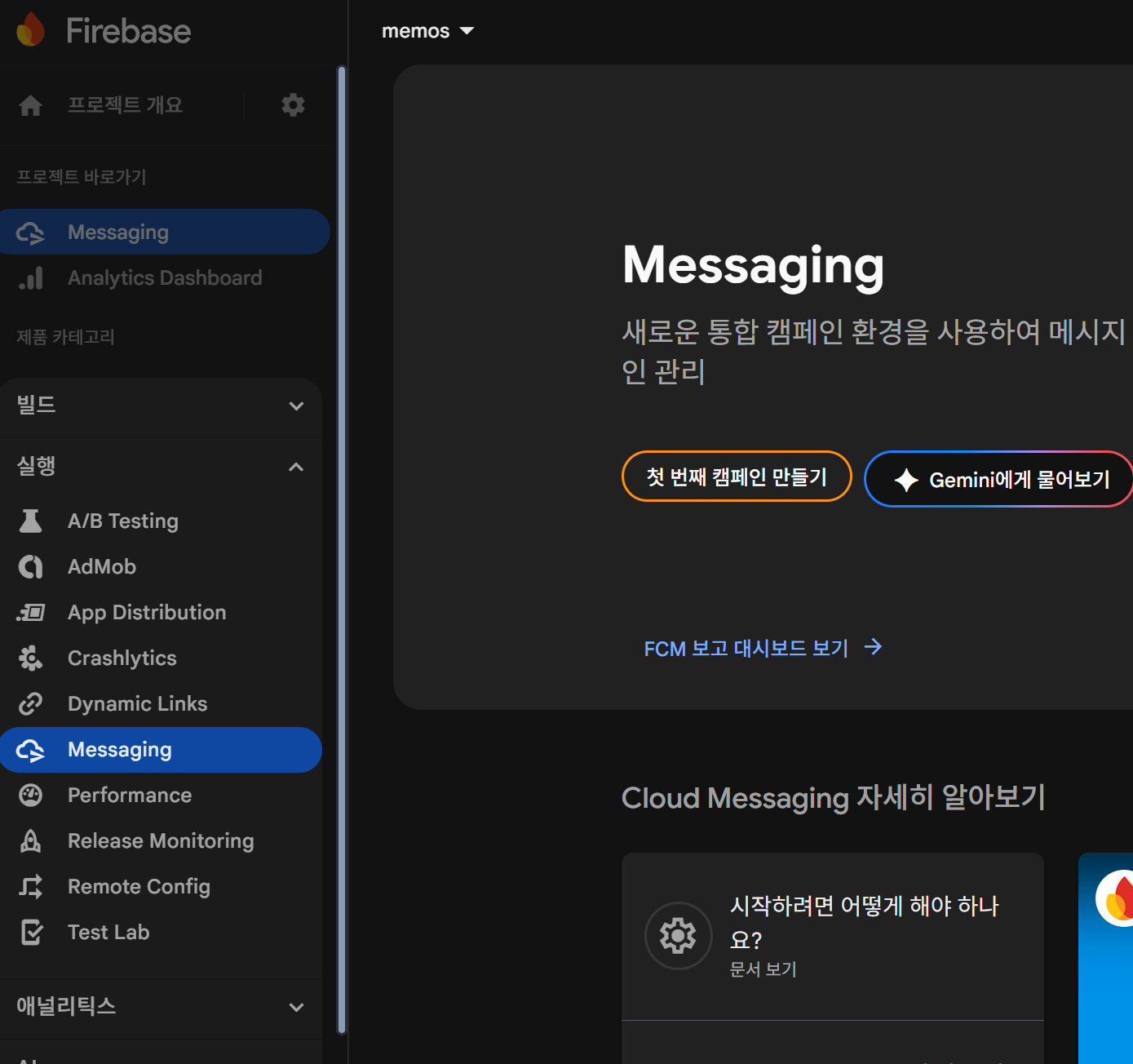The width and height of the screenshot is (1133, 1064).
Task: Navigate to App Distribution
Action: pos(161,612)
